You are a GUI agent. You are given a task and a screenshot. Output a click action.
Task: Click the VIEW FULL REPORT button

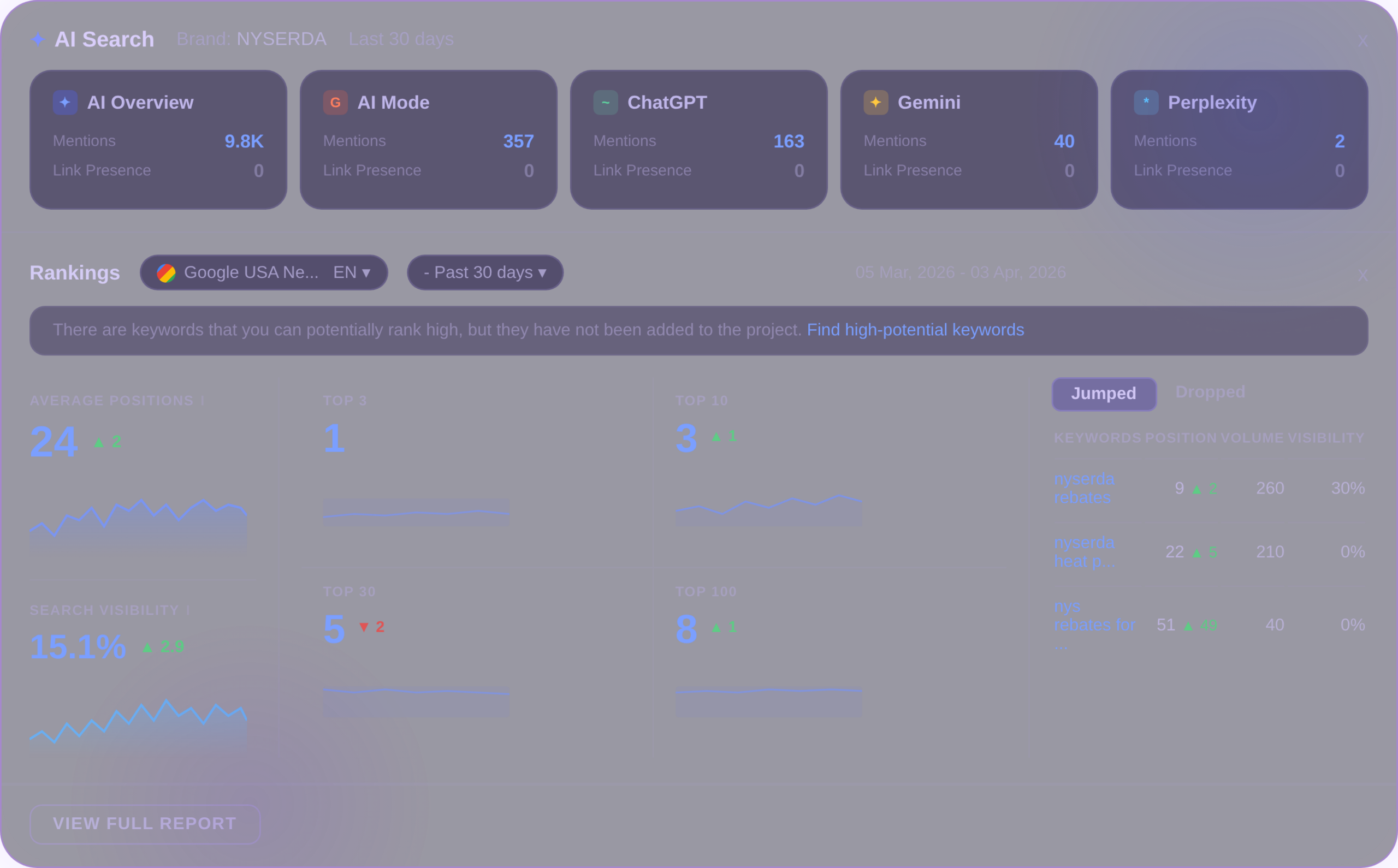point(145,824)
